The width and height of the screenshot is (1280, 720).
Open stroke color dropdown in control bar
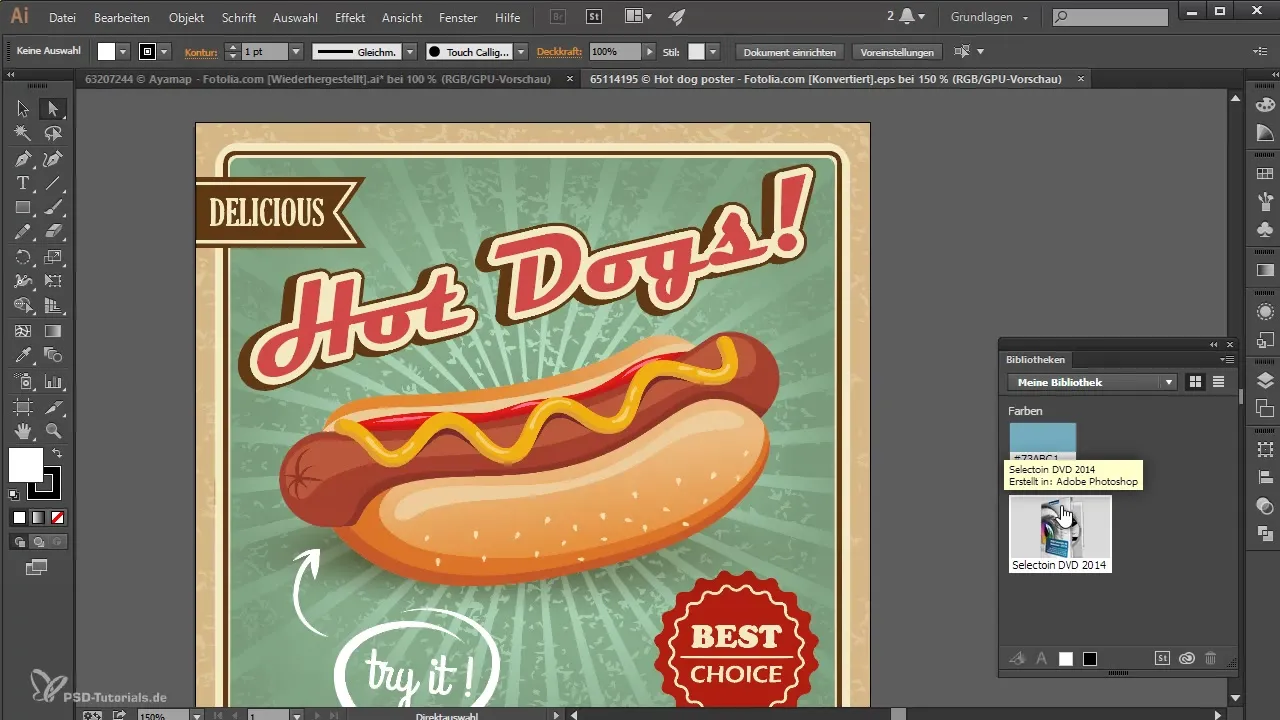[164, 51]
